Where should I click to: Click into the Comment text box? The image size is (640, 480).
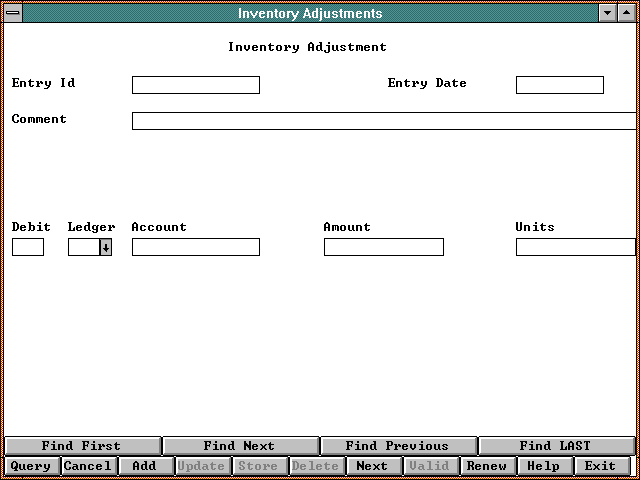tap(384, 121)
